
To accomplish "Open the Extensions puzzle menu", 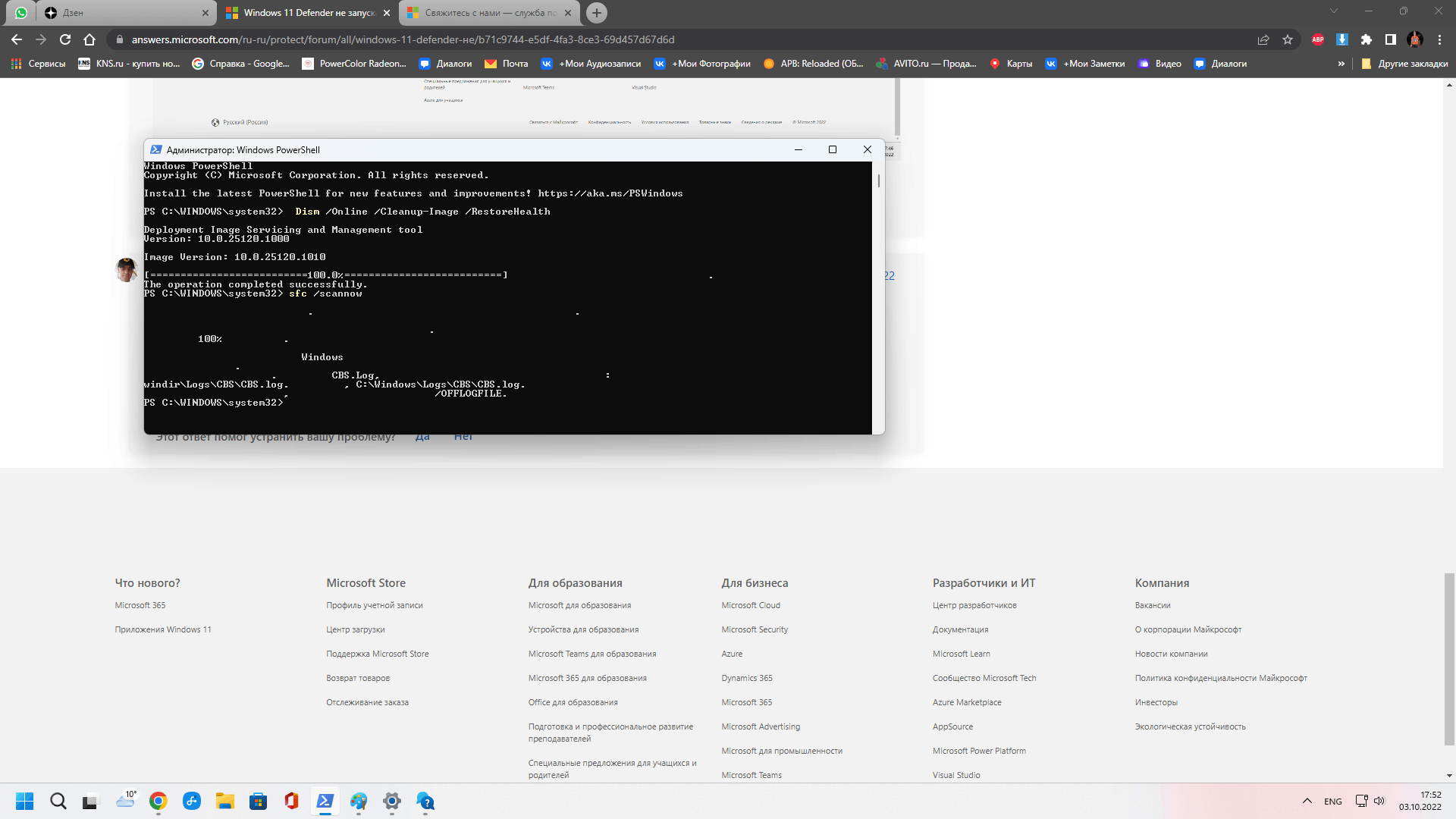I will 1367,39.
